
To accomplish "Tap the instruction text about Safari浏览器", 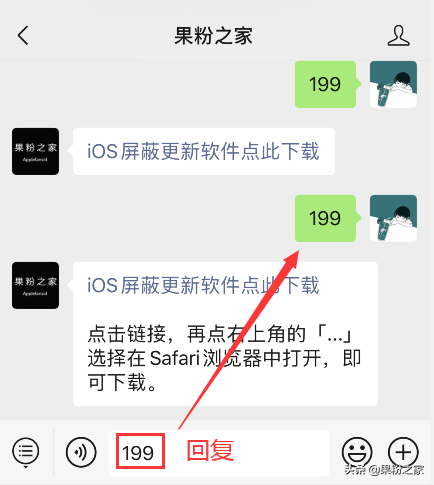I will (224, 358).
